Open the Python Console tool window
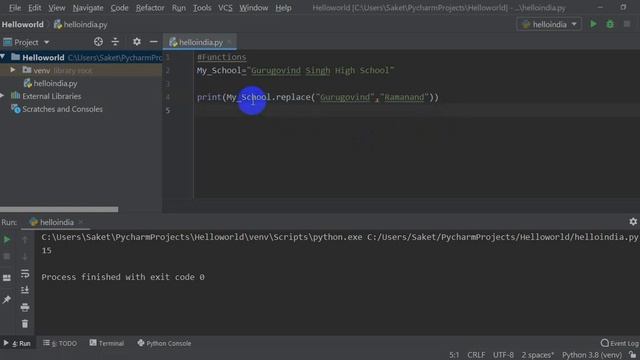 164,343
